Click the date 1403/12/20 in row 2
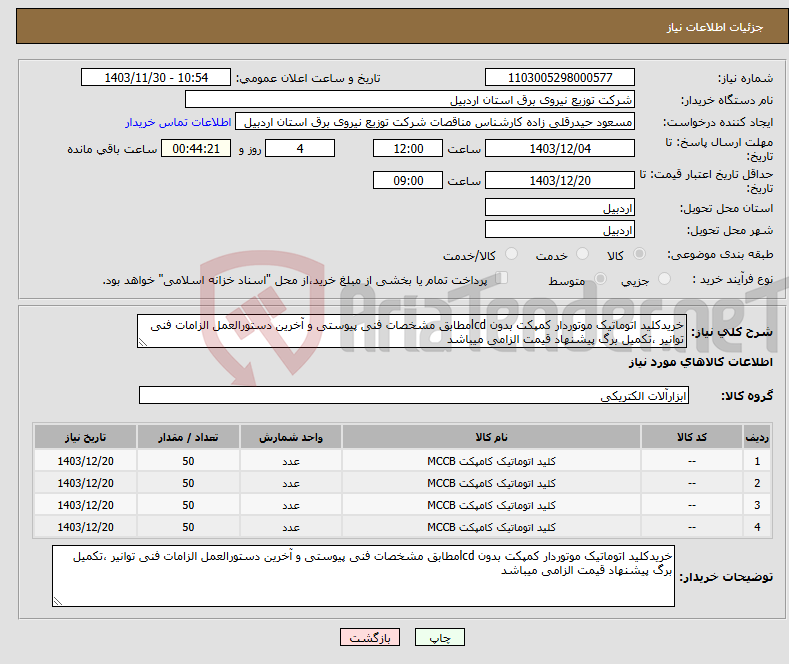The height and width of the screenshot is (664, 789). click(86, 483)
